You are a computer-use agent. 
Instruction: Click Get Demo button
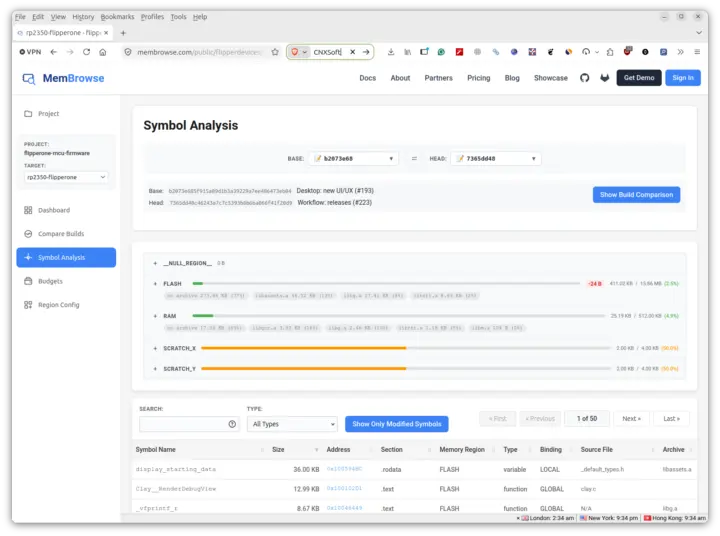point(639,78)
